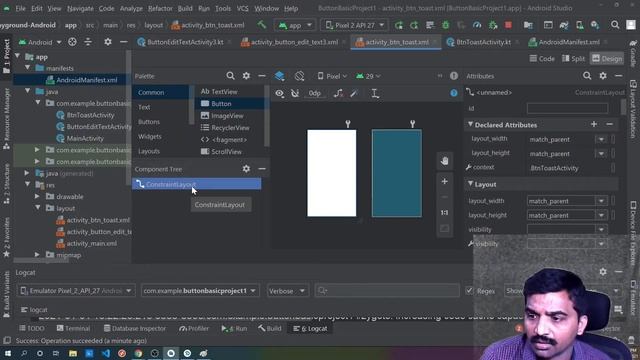Open the Verbose log level dropdown
The image size is (640, 360).
287,291
